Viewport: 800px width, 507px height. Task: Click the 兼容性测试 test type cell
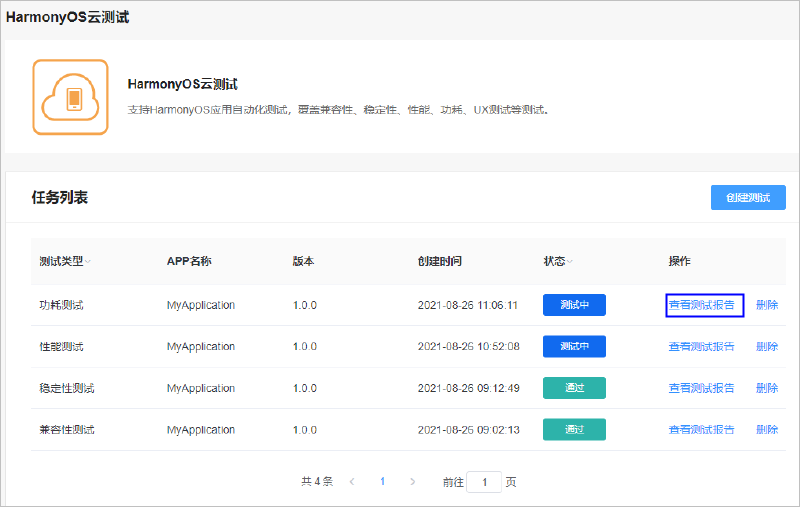tap(67, 430)
